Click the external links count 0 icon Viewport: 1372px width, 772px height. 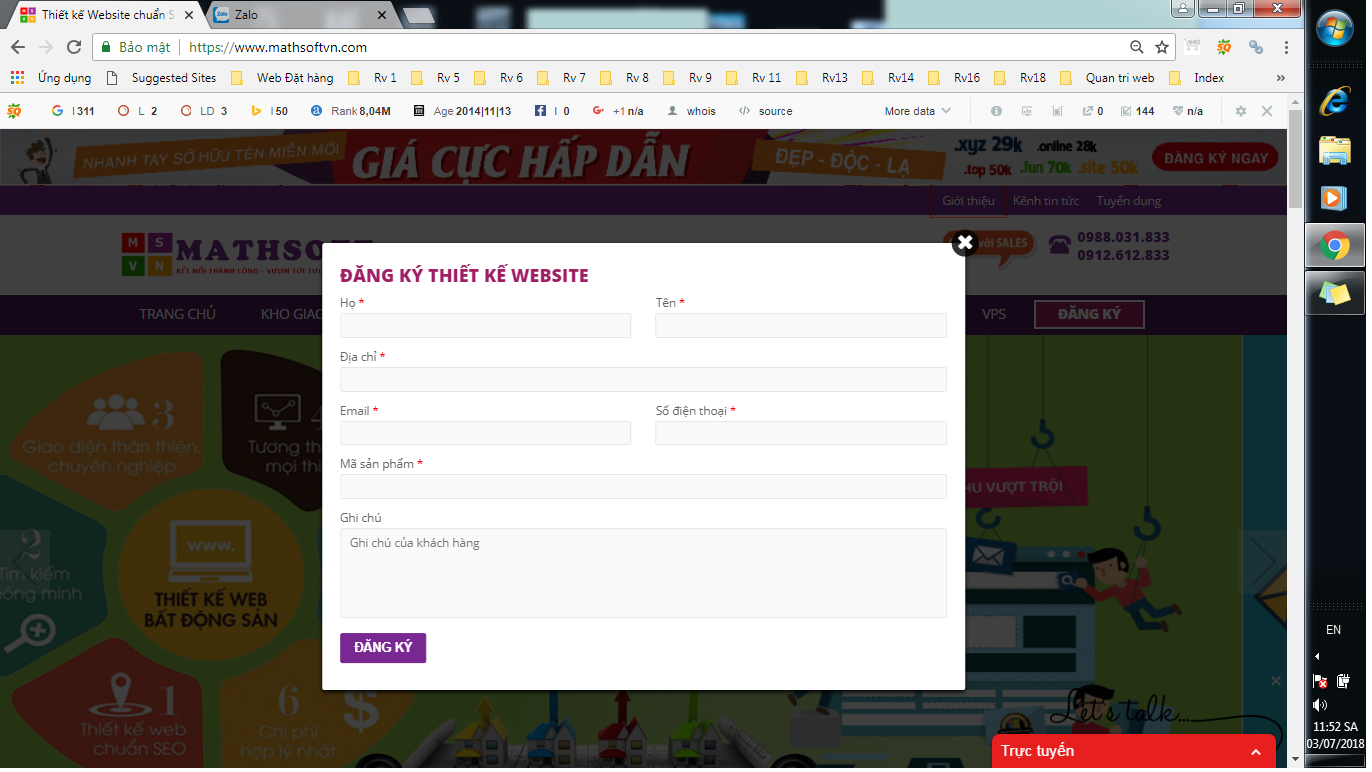click(x=1093, y=111)
